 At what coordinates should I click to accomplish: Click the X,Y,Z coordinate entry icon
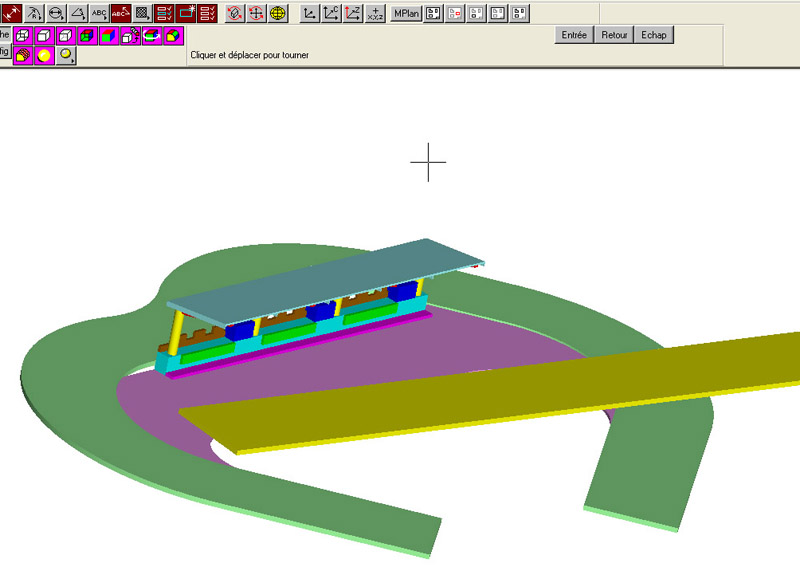click(374, 14)
